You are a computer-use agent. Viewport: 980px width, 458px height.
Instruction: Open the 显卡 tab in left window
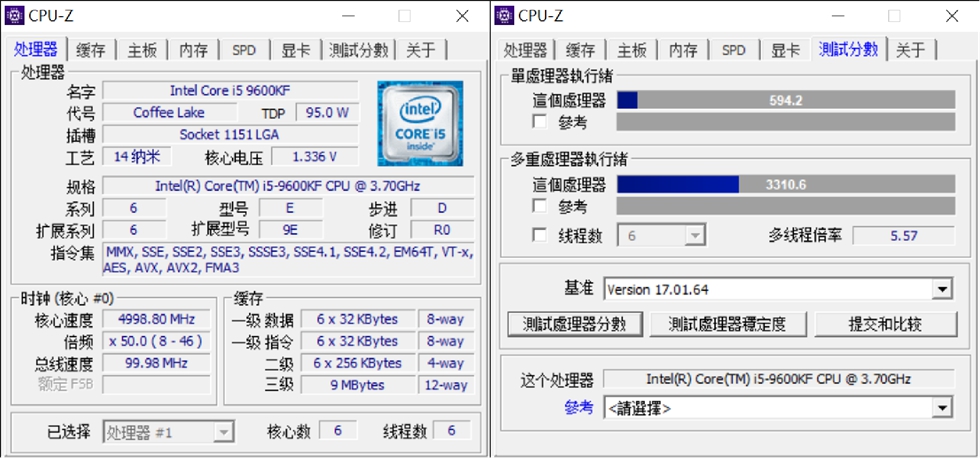click(x=296, y=51)
